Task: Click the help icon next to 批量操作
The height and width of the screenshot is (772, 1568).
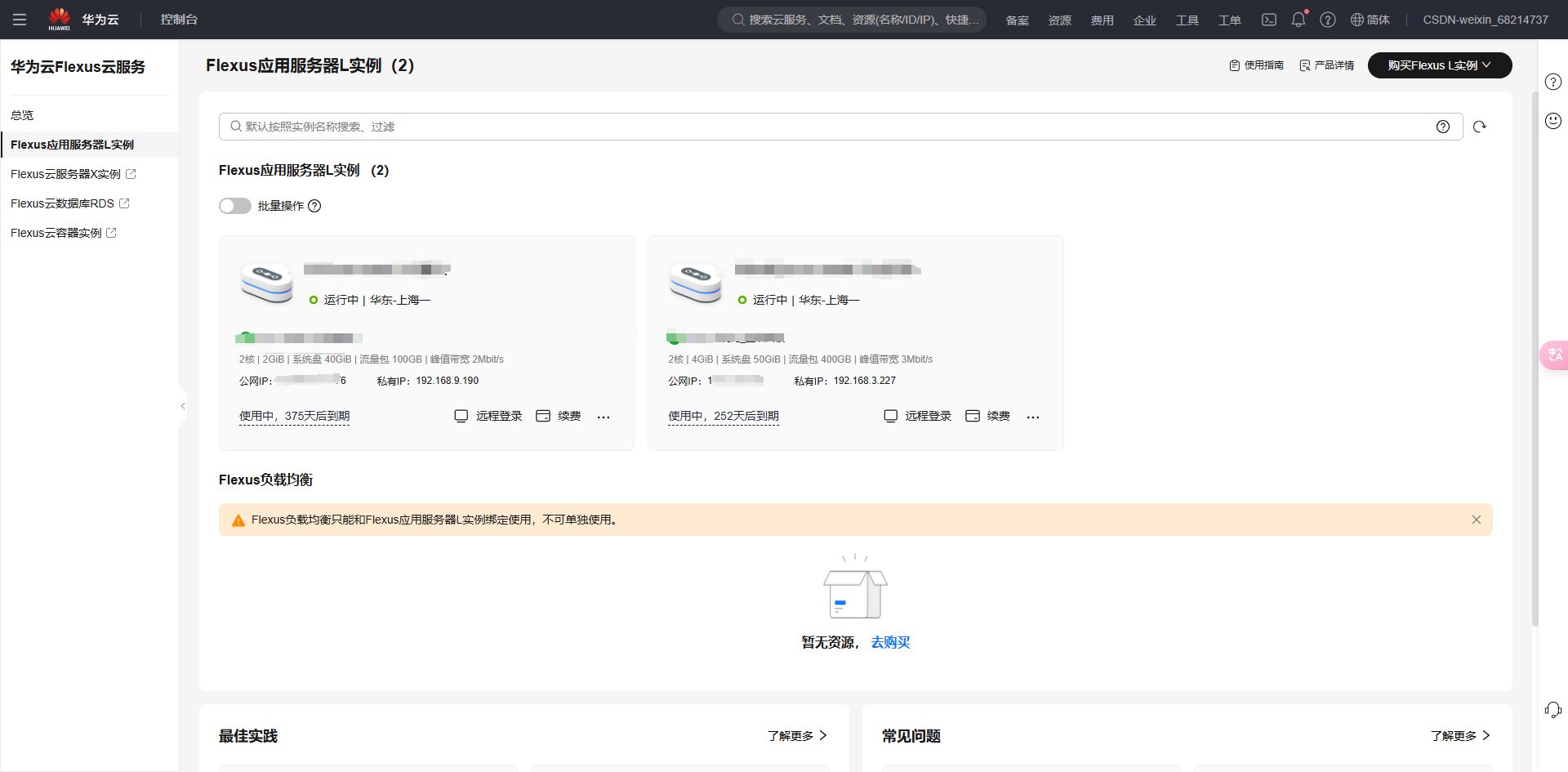Action: click(x=314, y=206)
